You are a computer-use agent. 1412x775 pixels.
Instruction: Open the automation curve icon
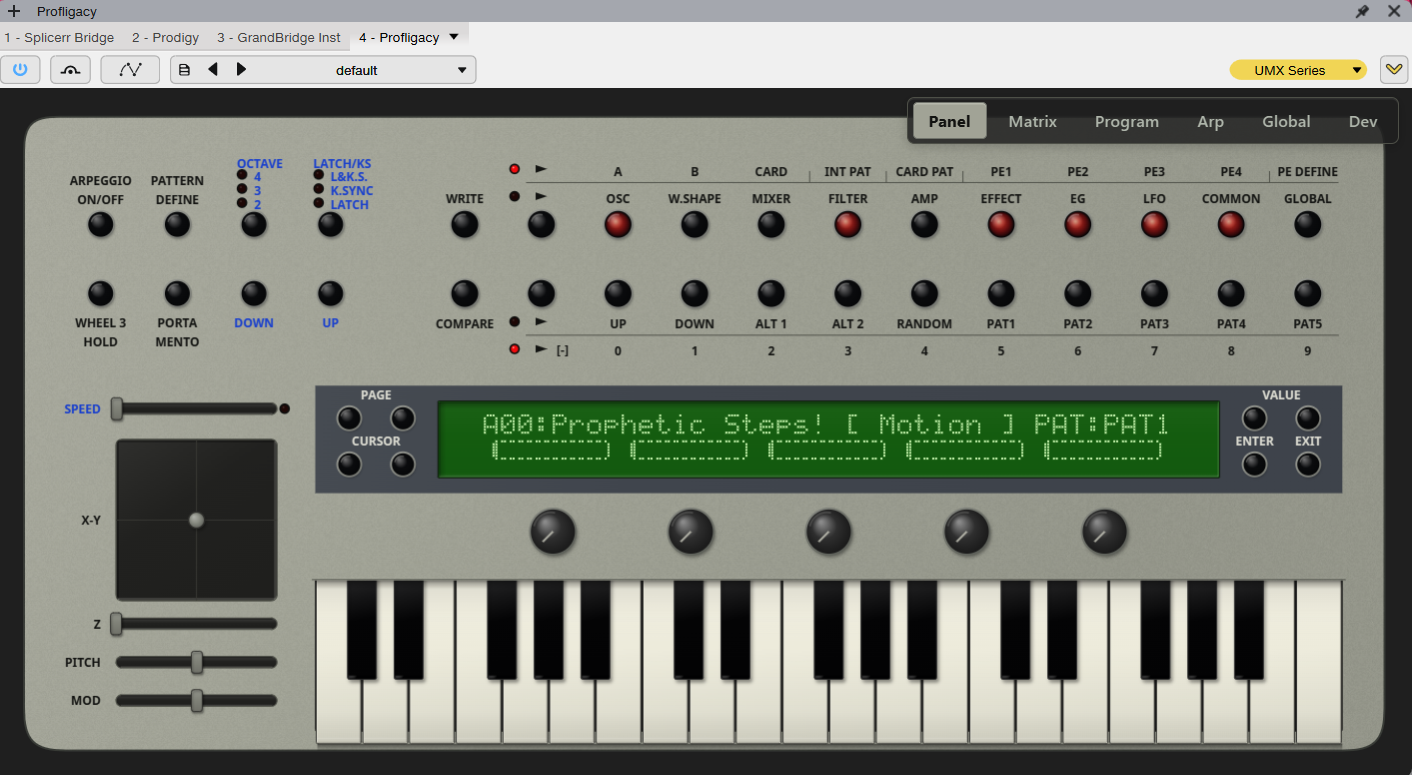pos(130,70)
